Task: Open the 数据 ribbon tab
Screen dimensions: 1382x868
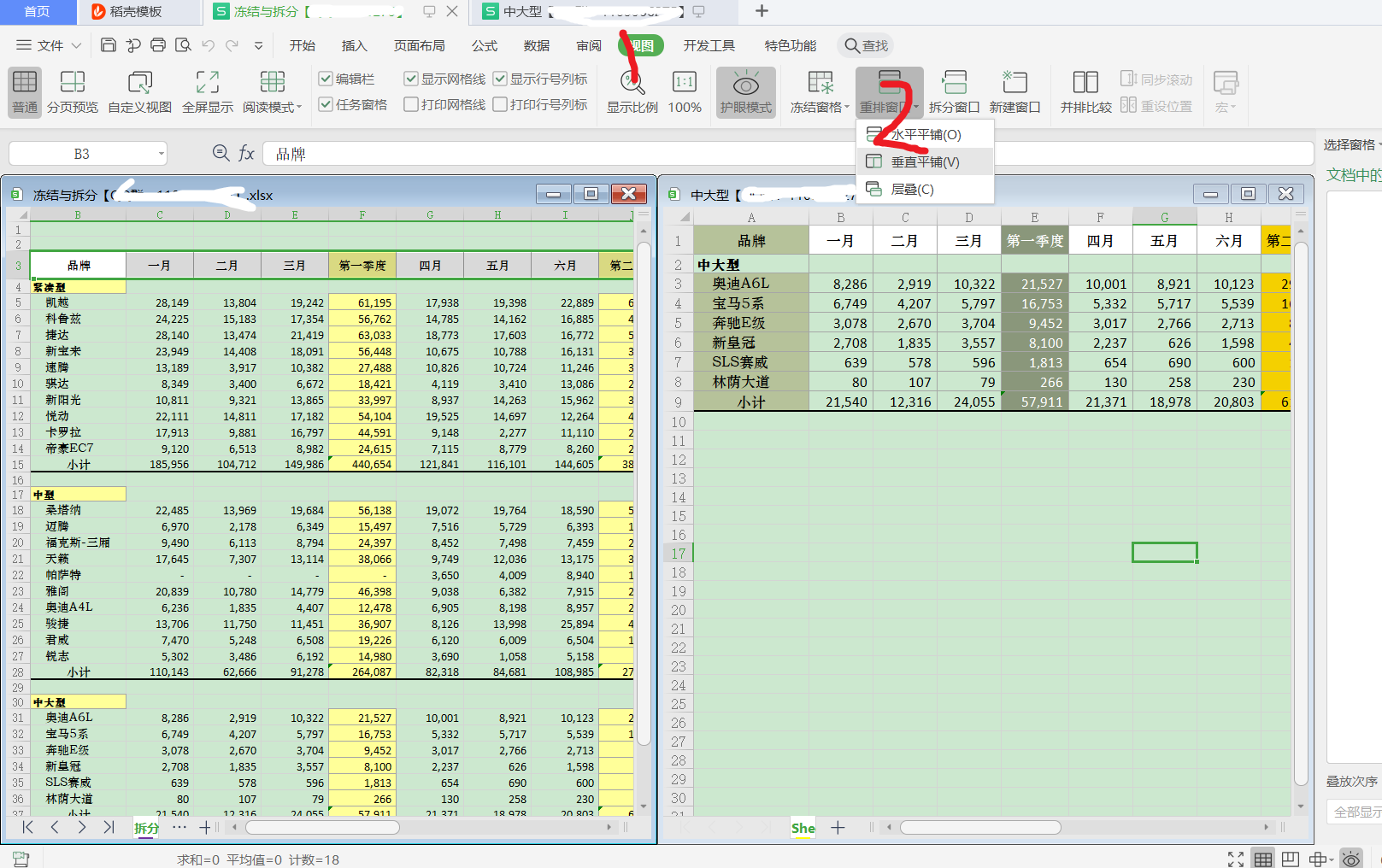Action: 537,45
